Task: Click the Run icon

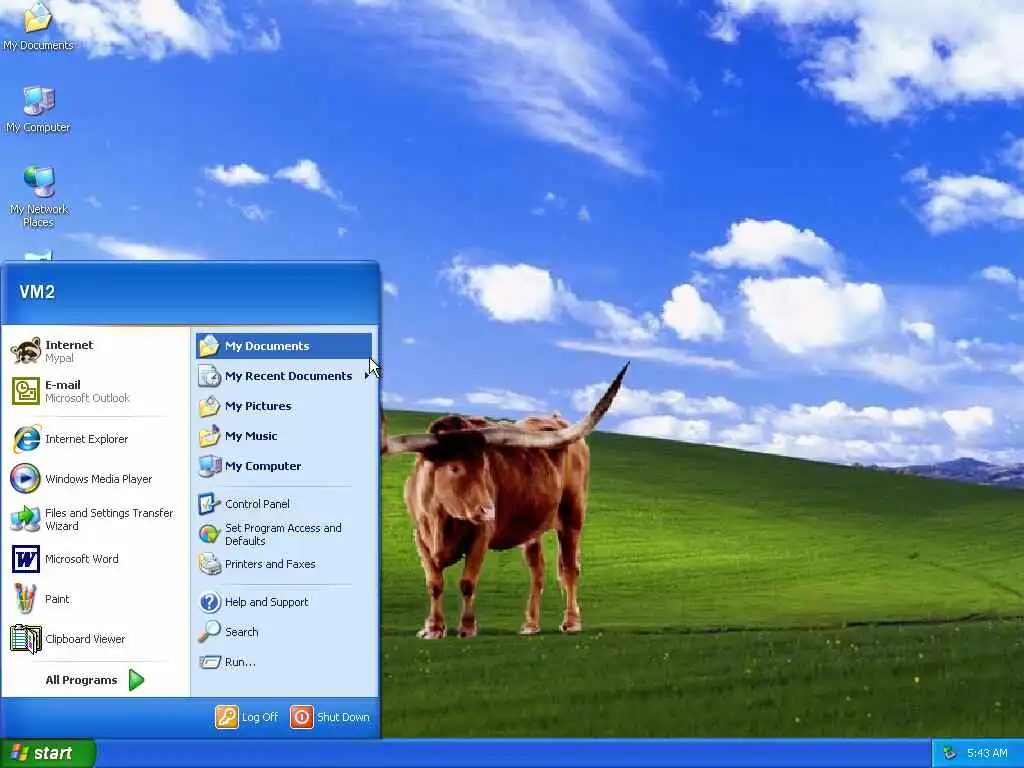Action: (209, 662)
